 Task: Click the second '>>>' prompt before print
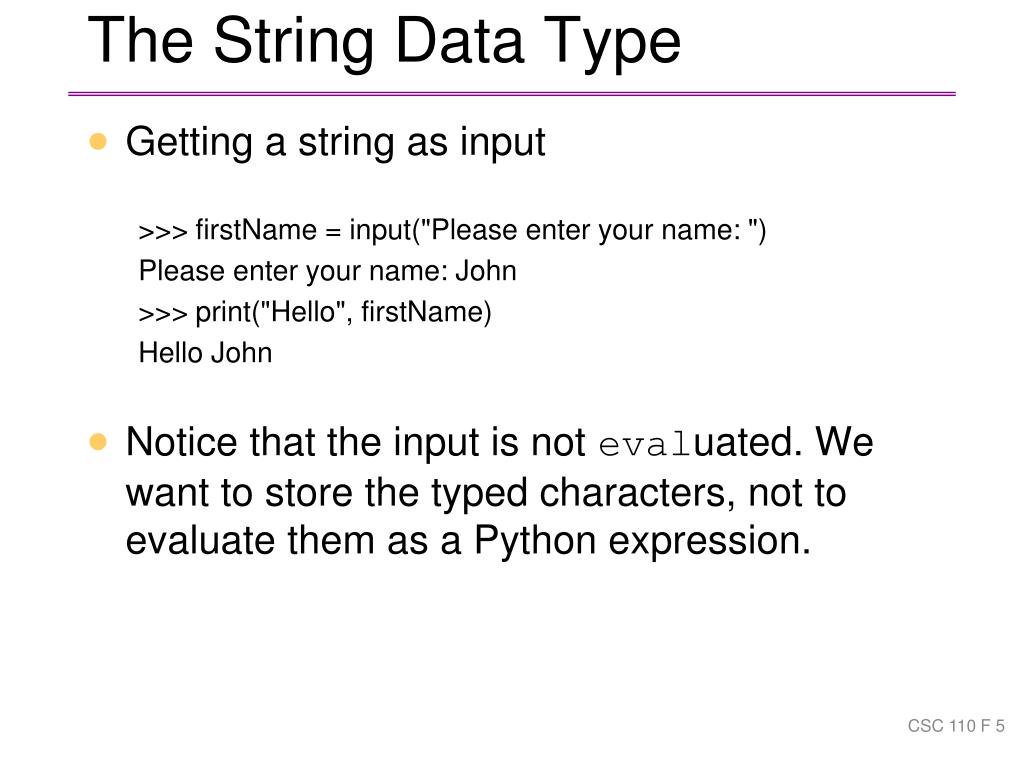[163, 314]
